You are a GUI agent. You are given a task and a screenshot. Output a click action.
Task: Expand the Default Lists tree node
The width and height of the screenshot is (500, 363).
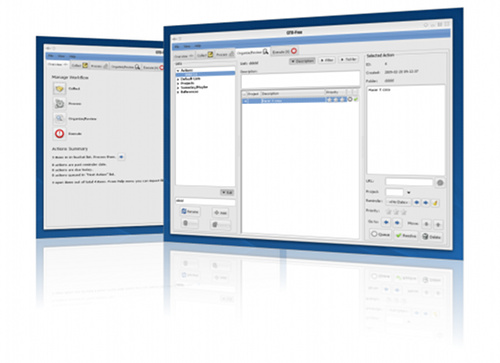coord(178,79)
